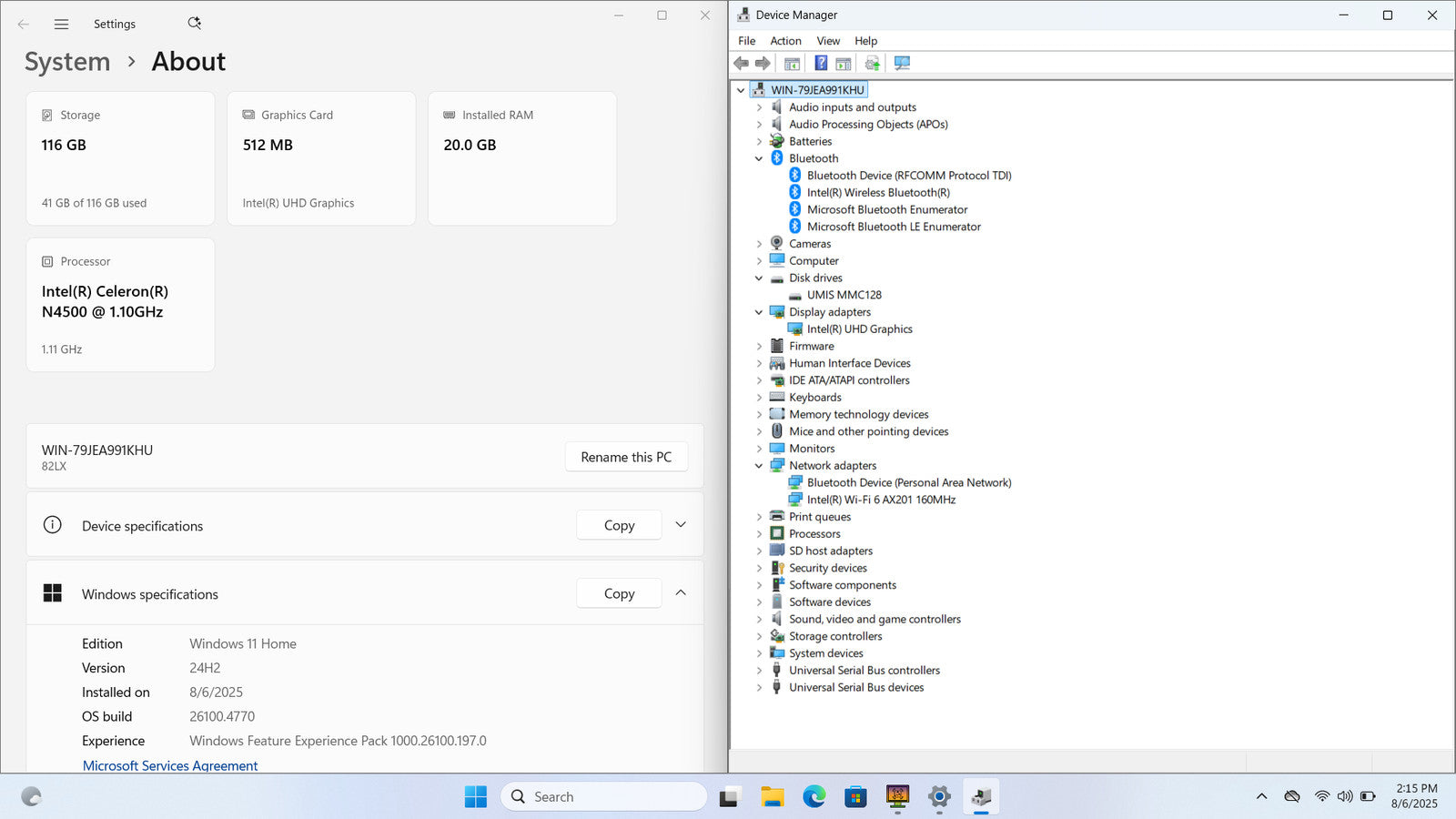
Task: Open File Explorer from the taskbar
Action: coord(773,797)
